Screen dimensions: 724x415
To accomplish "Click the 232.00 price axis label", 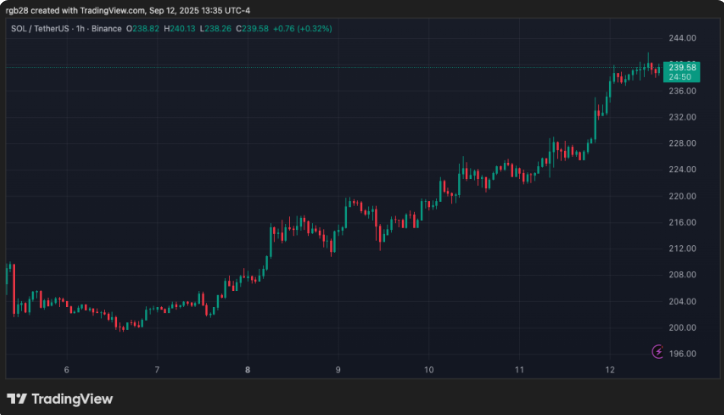I will click(x=683, y=117).
